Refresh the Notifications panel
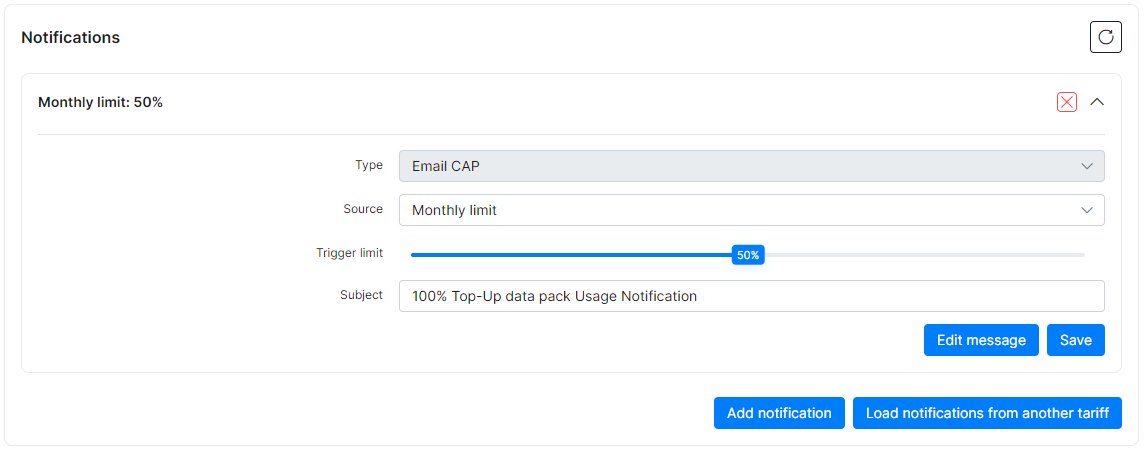Viewport: 1144px width, 450px height. coord(1105,37)
